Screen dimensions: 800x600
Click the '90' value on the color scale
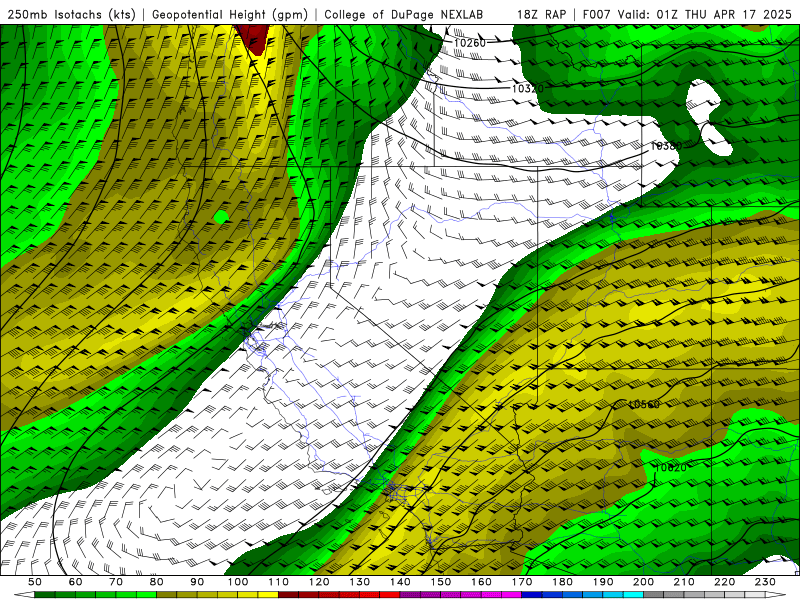(197, 582)
